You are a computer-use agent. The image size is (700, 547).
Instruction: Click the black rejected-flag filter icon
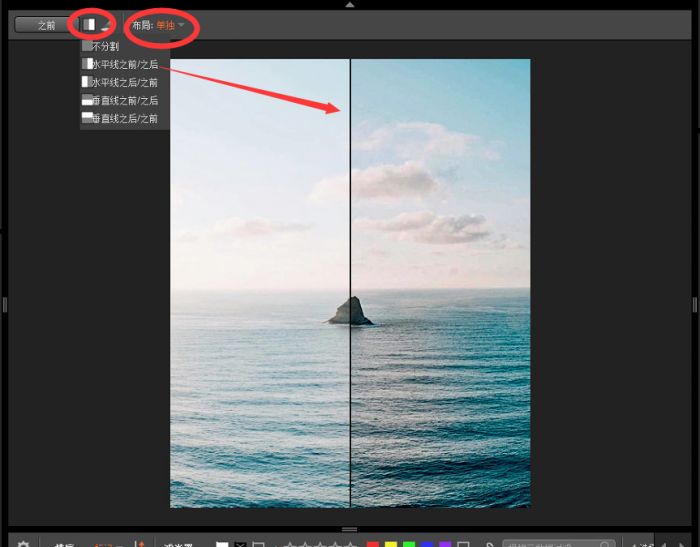[x=240, y=544]
